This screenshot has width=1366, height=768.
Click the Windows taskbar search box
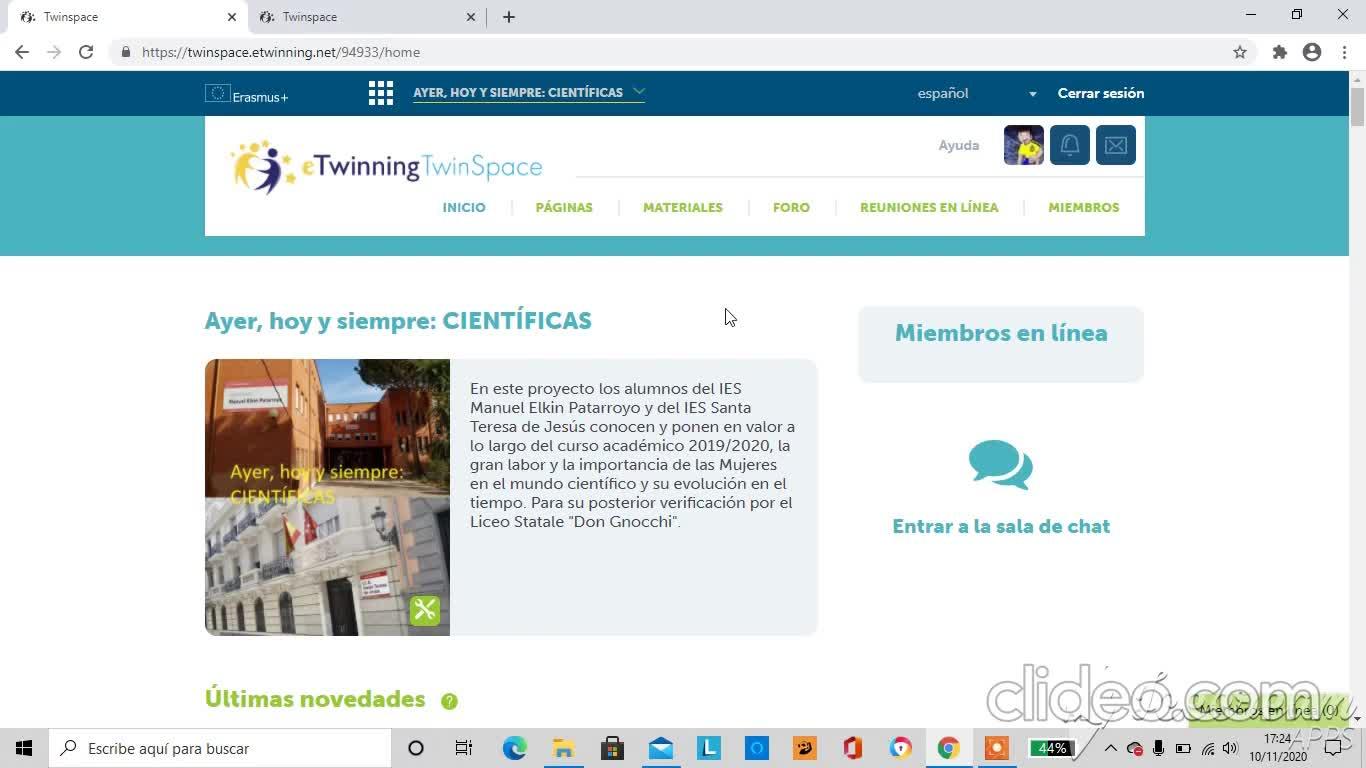click(x=222, y=748)
